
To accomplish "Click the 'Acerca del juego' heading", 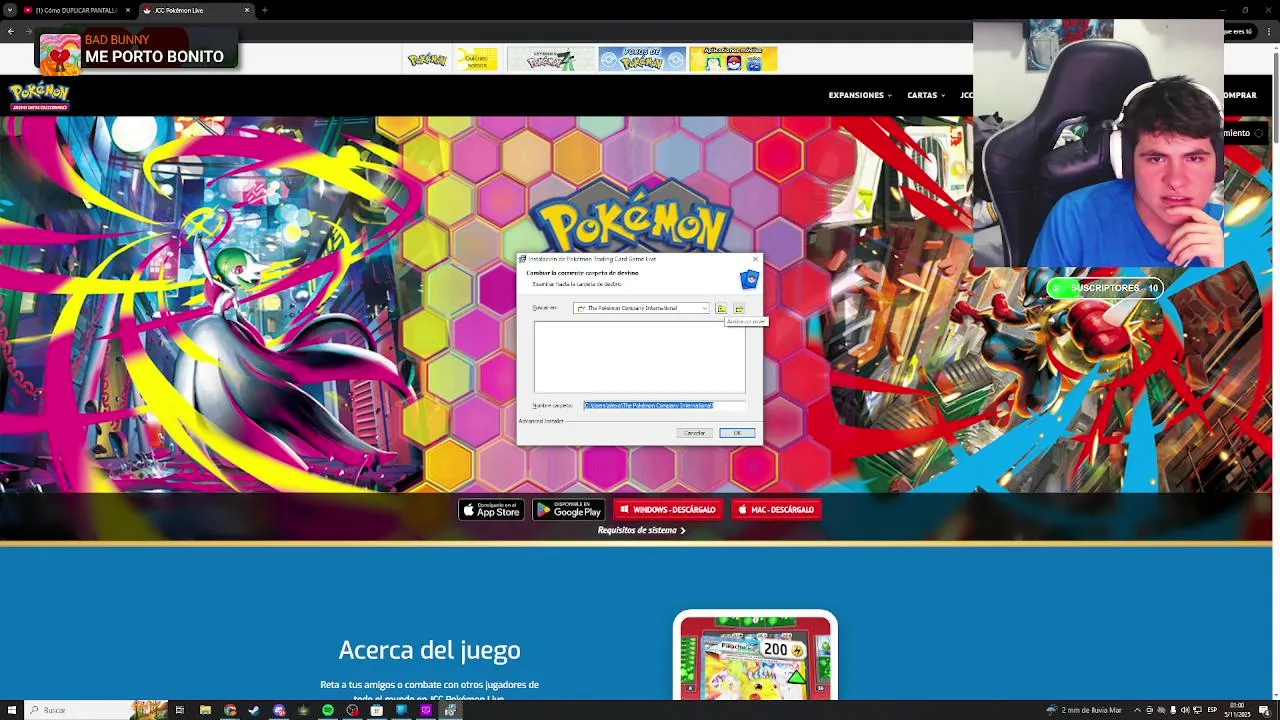I will pyautogui.click(x=429, y=650).
